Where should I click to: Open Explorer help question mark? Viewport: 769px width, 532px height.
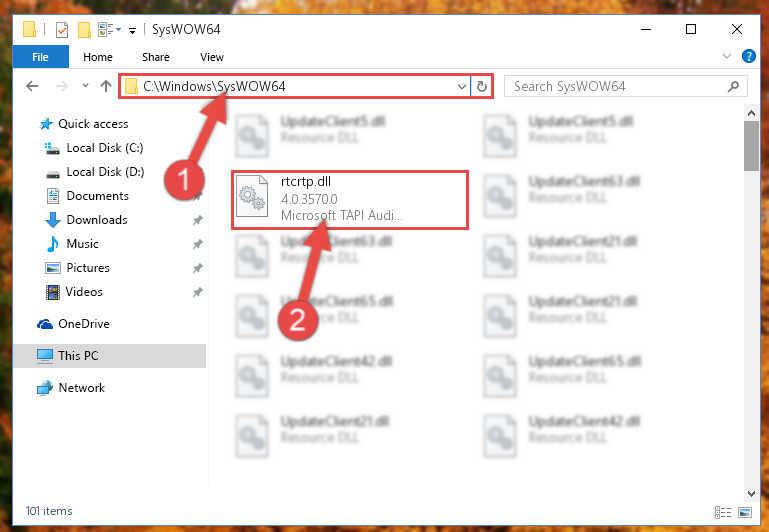[748, 56]
